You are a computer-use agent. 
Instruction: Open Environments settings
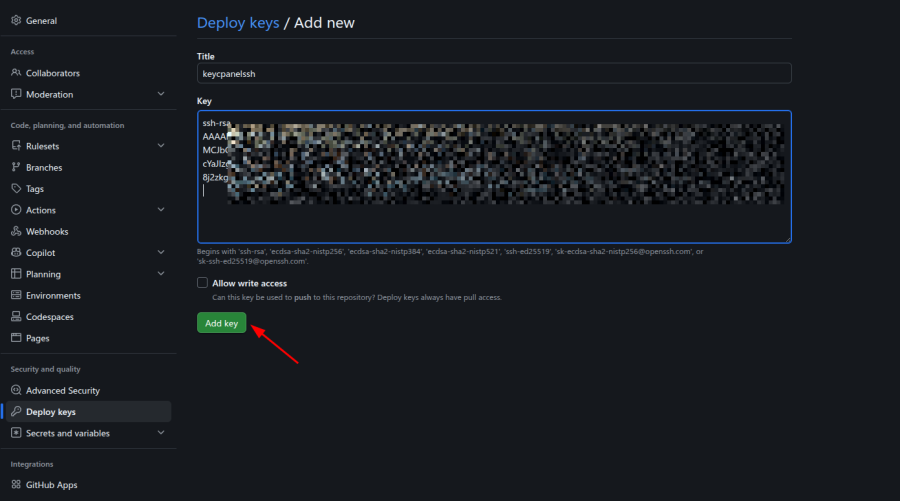88,295
